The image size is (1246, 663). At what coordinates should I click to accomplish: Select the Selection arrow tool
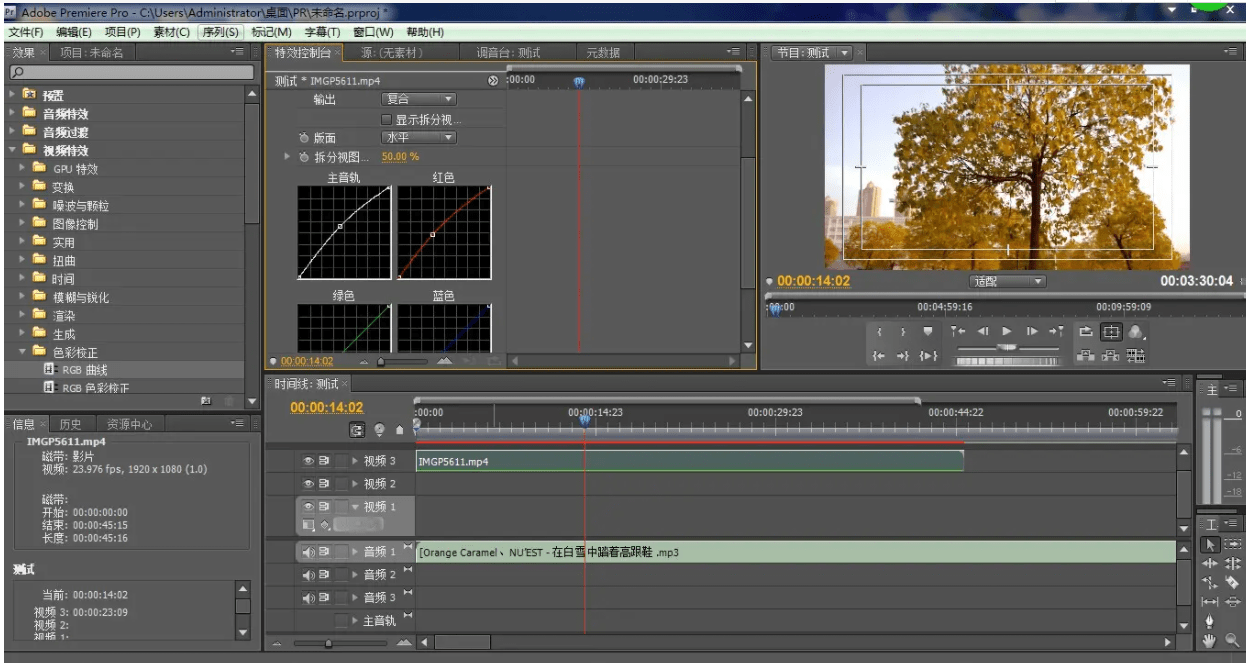[1210, 544]
